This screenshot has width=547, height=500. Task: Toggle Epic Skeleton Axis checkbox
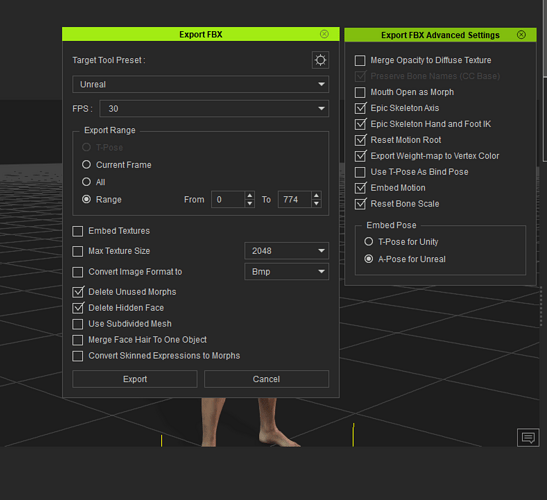pos(360,108)
